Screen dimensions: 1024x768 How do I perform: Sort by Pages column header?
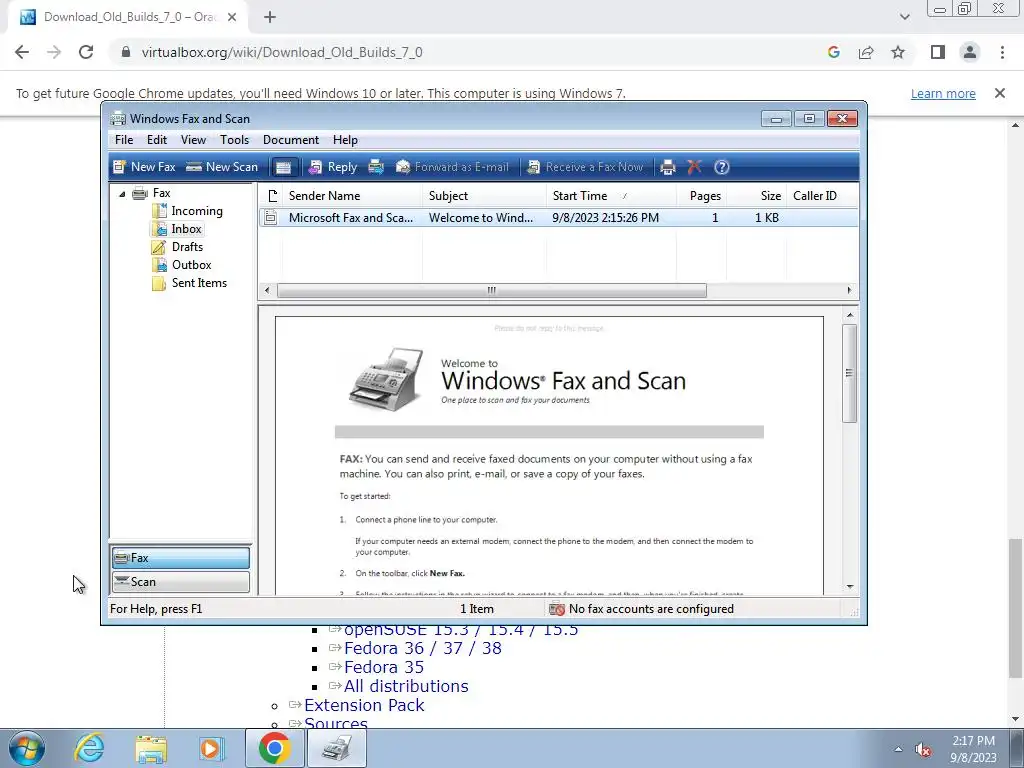tap(701, 196)
